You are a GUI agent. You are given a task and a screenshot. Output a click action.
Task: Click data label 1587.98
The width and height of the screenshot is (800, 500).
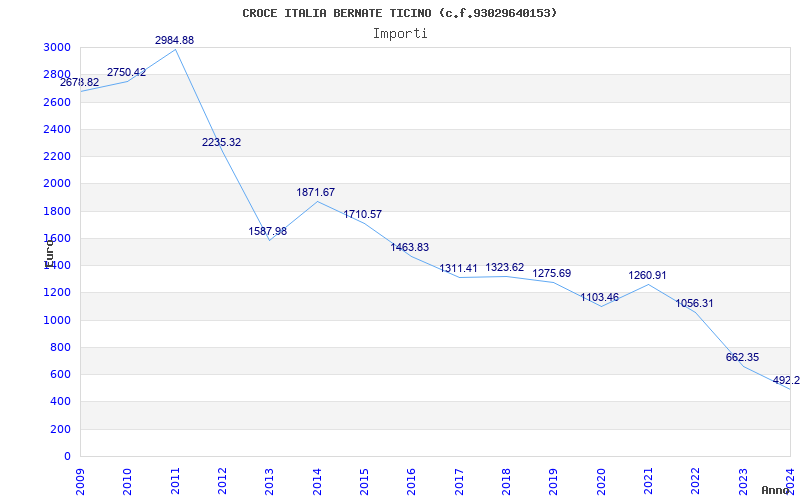[x=268, y=231]
